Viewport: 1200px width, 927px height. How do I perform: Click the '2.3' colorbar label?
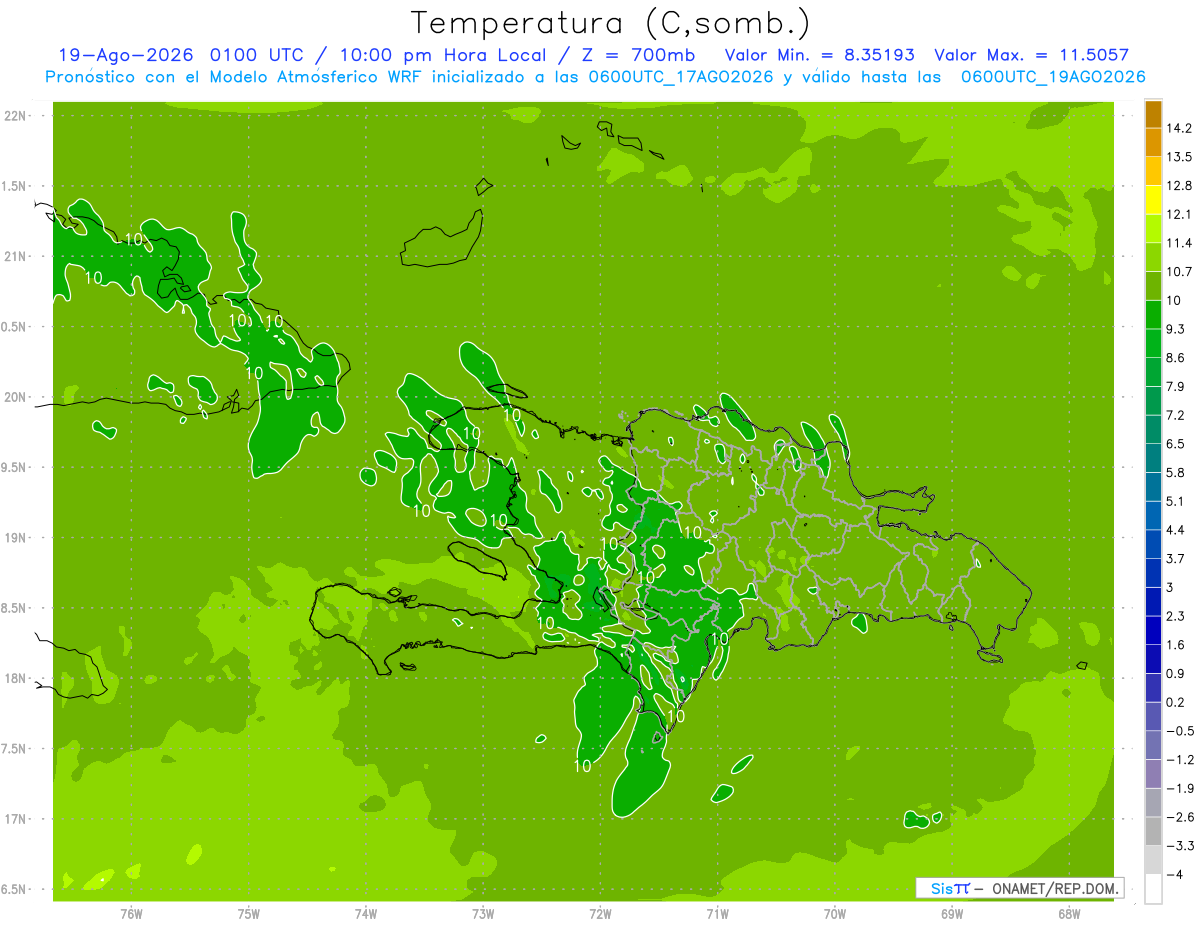coord(1175,616)
